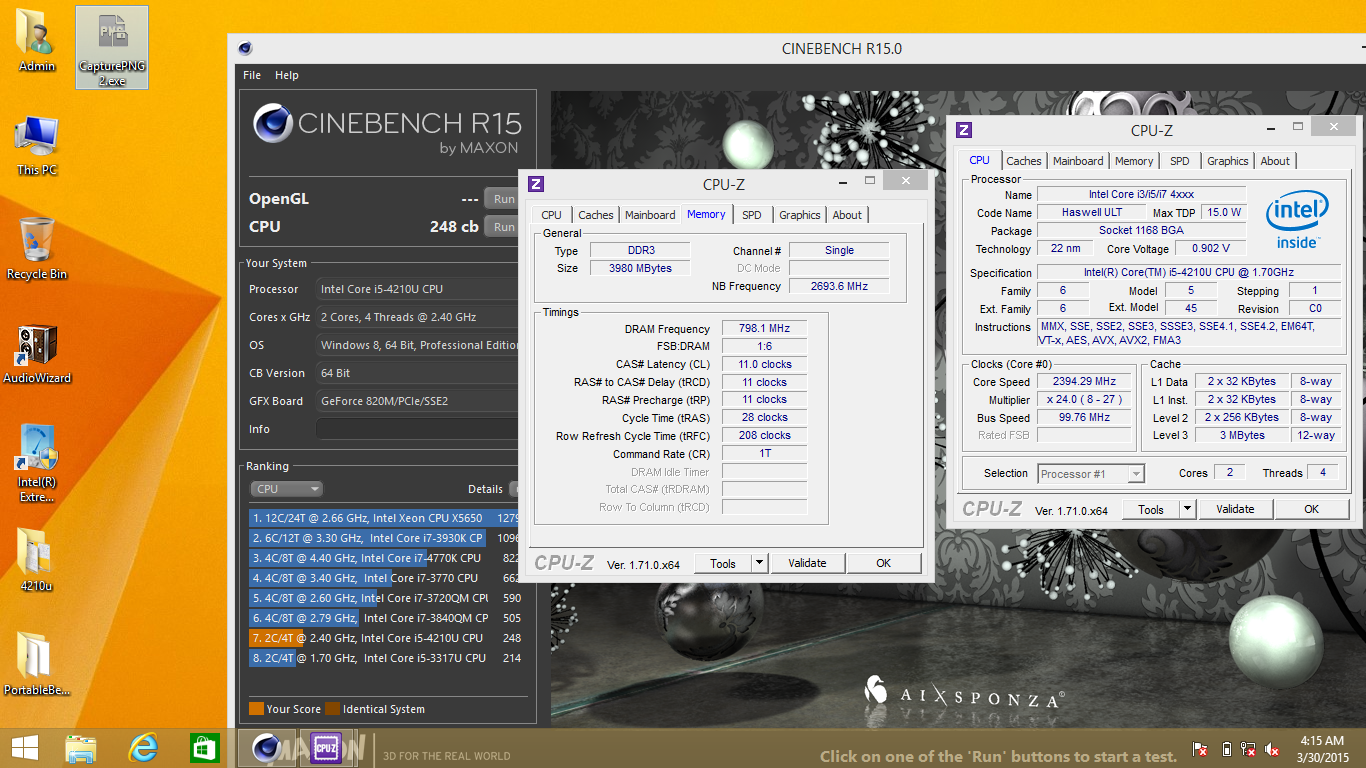Open Tools dropdown arrow in right CPU-Z

[1187, 509]
